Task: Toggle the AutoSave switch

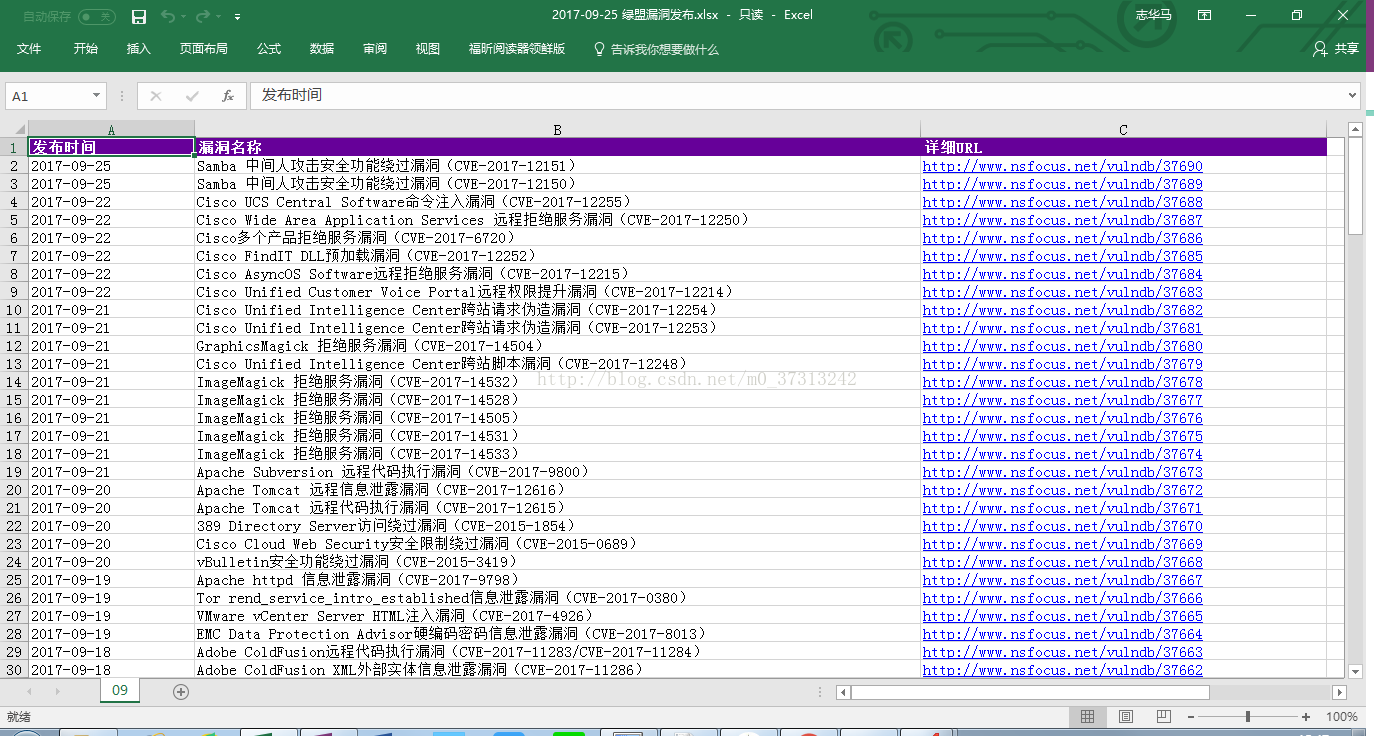Action: (96, 16)
